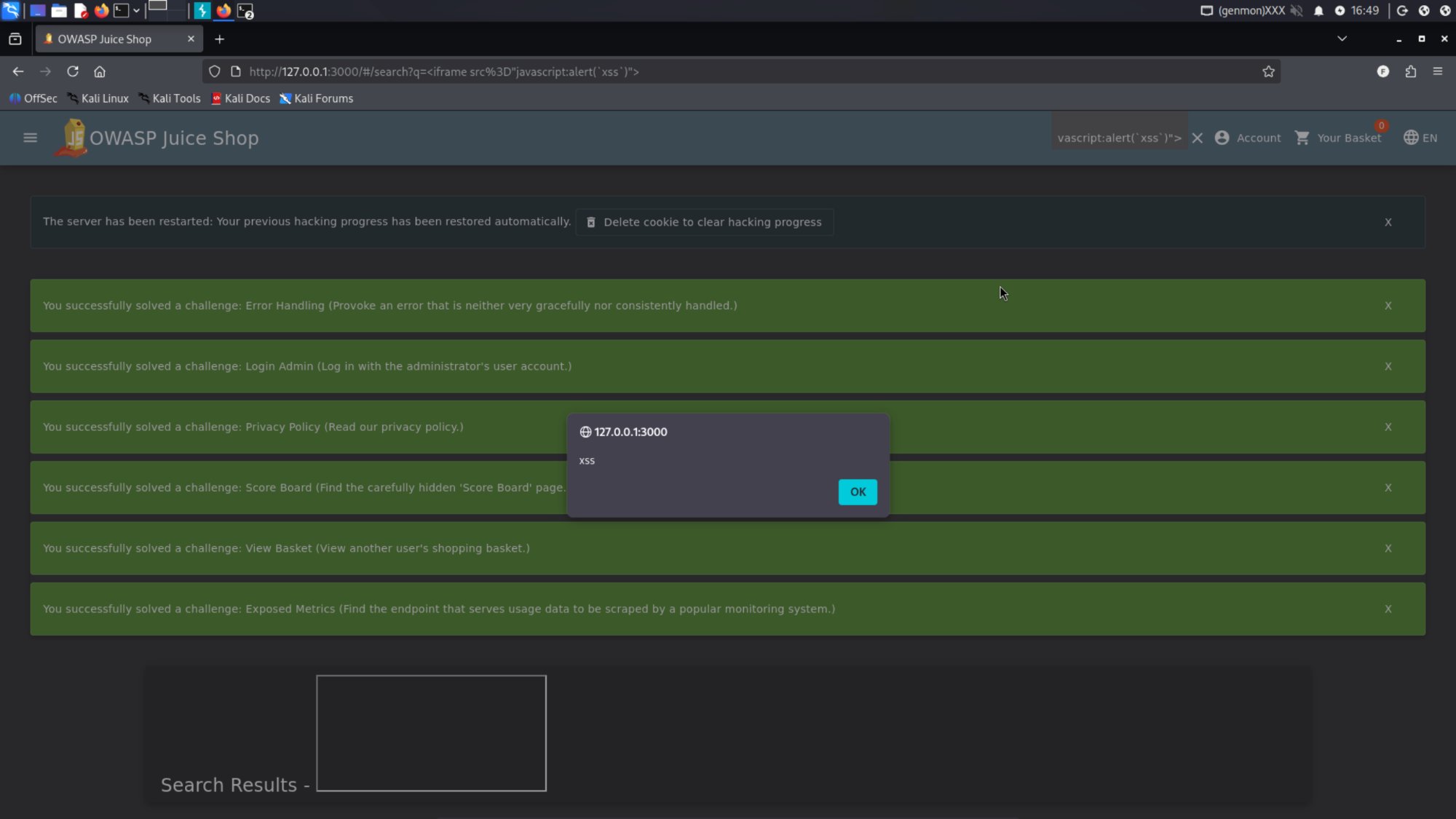Dismiss the View Basket challenge notification
Screen dimensions: 1456x819
(1388, 548)
